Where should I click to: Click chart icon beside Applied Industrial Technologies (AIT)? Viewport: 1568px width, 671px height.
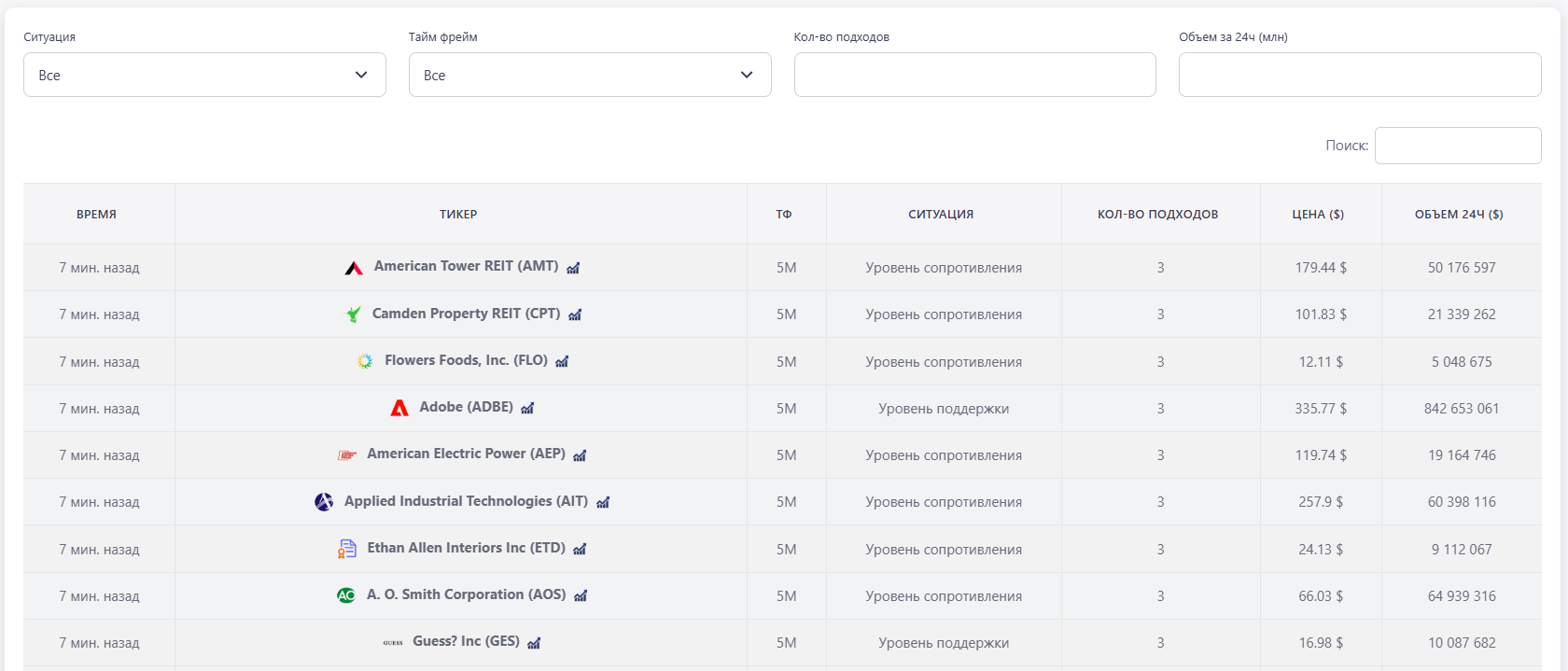[603, 502]
